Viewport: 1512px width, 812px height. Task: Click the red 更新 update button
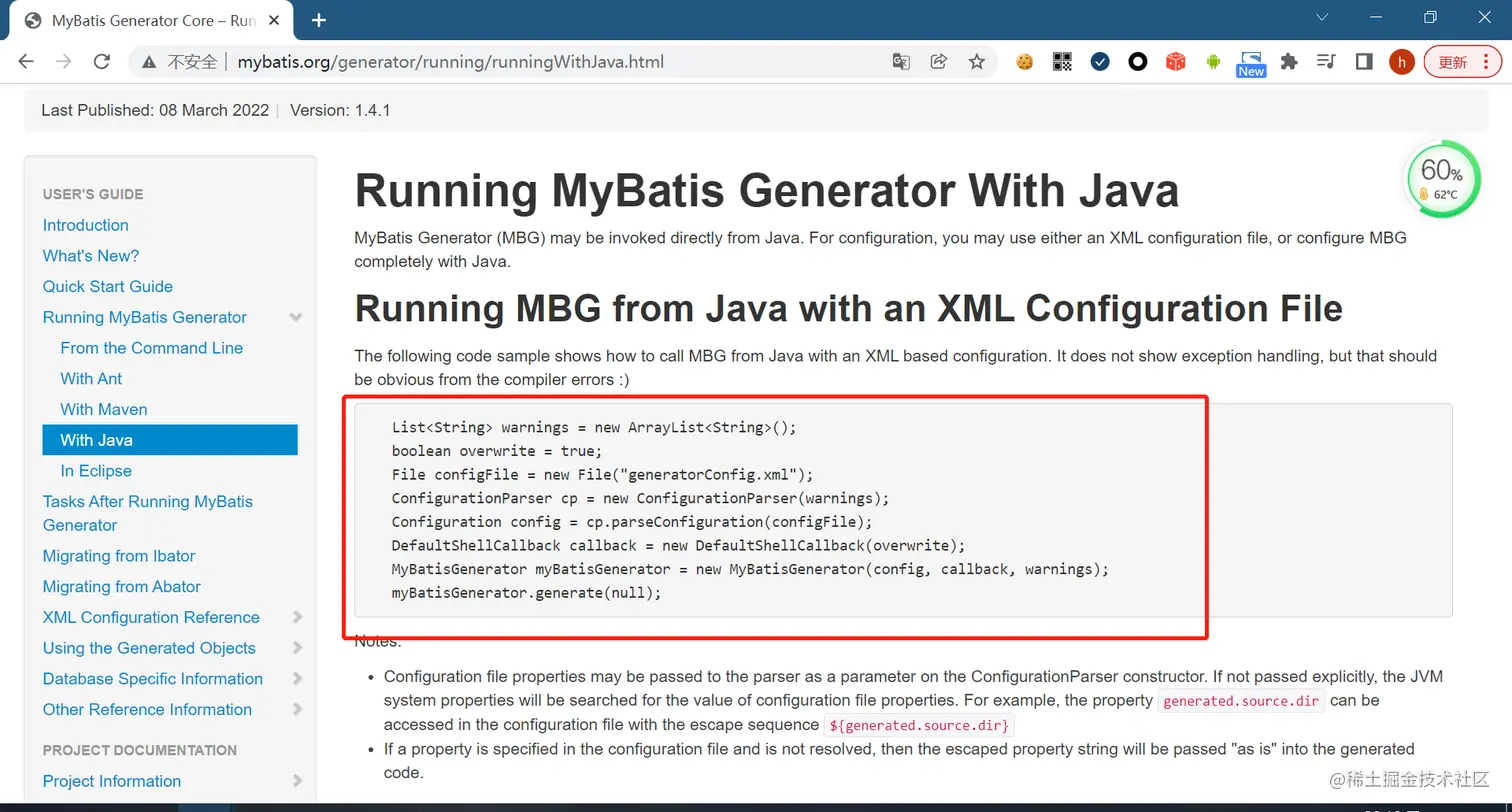1462,62
